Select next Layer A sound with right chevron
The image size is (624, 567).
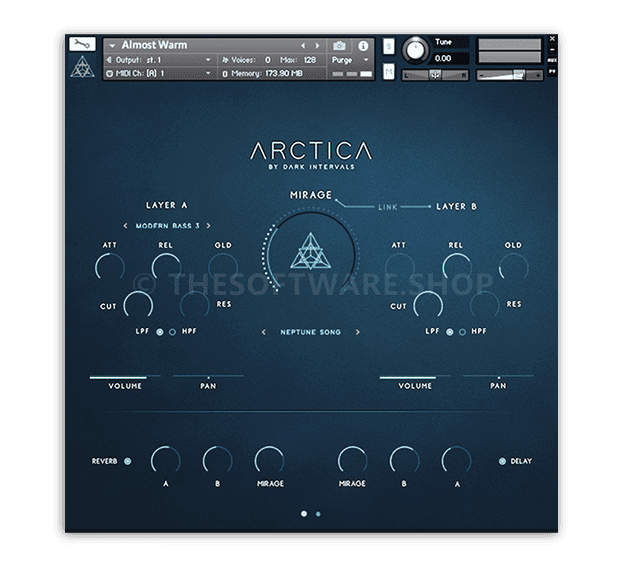[x=208, y=226]
